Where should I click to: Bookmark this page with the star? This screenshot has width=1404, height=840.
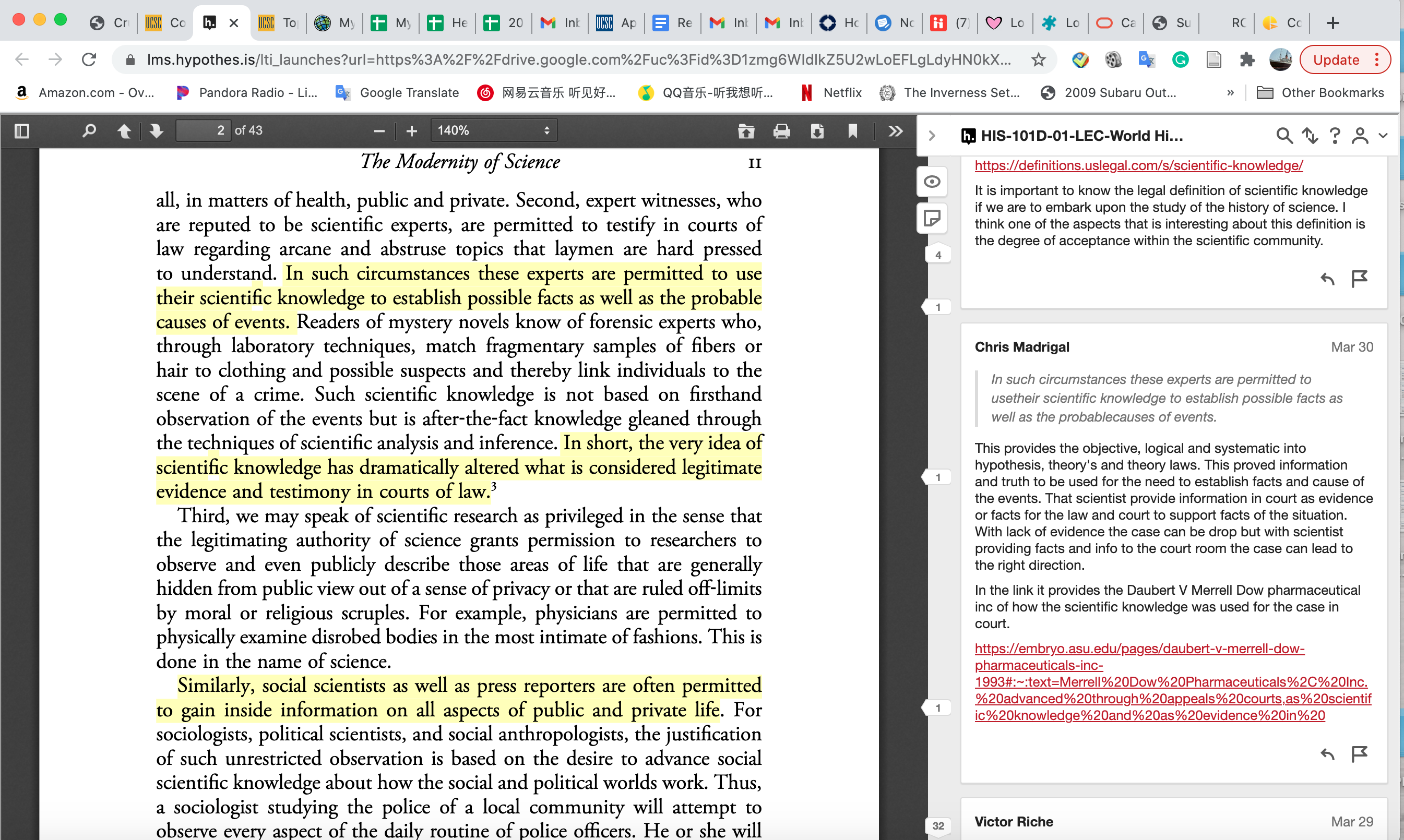(1038, 59)
